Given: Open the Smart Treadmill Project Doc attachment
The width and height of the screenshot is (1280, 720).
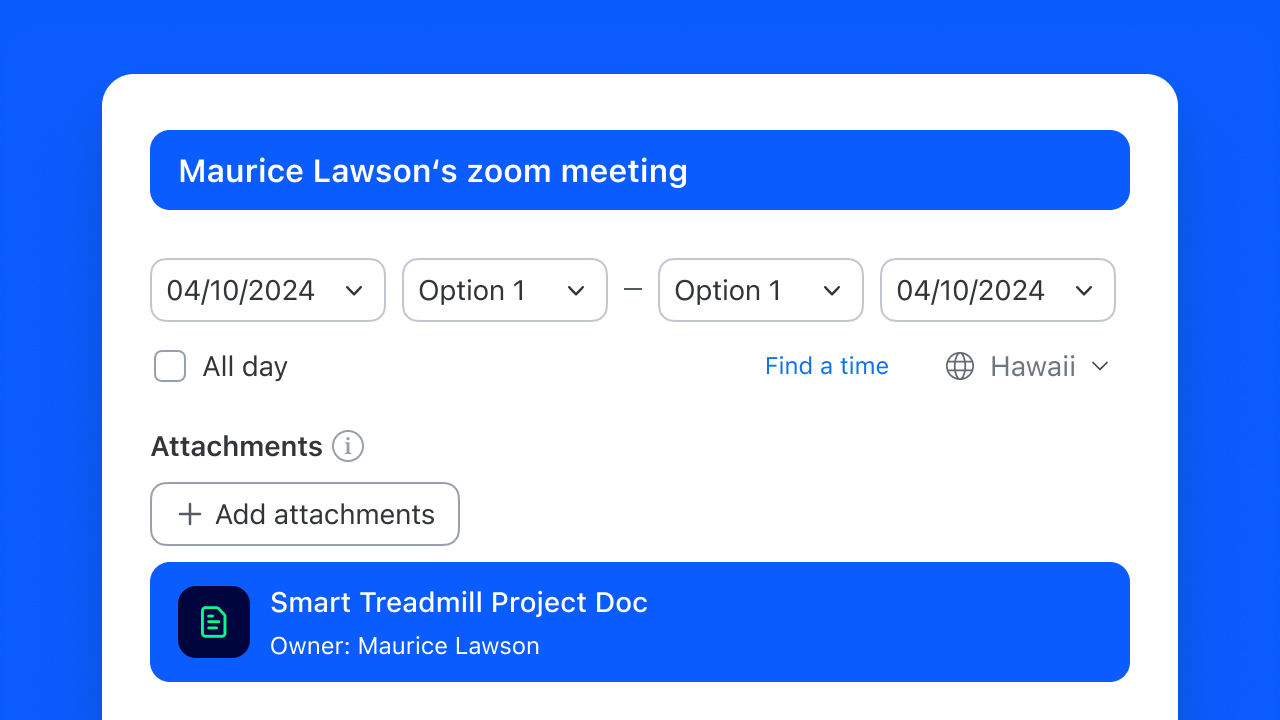Looking at the screenshot, I should [x=459, y=603].
